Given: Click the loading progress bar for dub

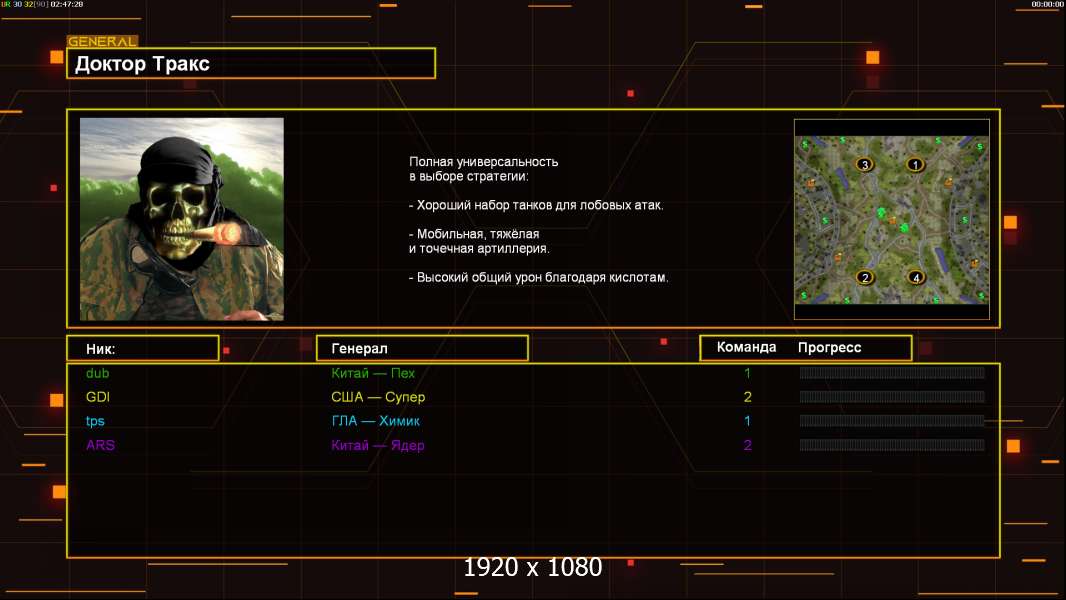Looking at the screenshot, I should click(891, 373).
